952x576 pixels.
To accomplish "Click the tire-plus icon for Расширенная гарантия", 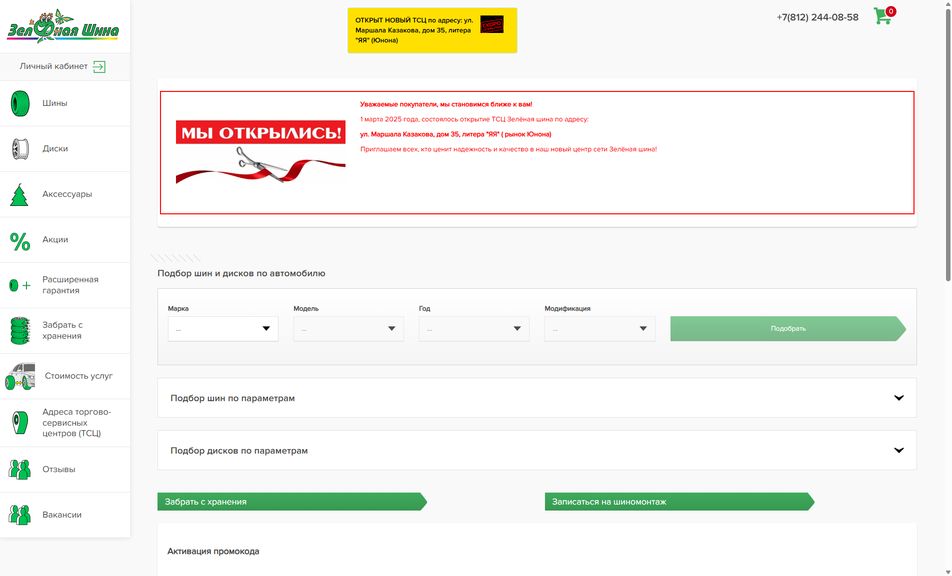I will 20,285.
